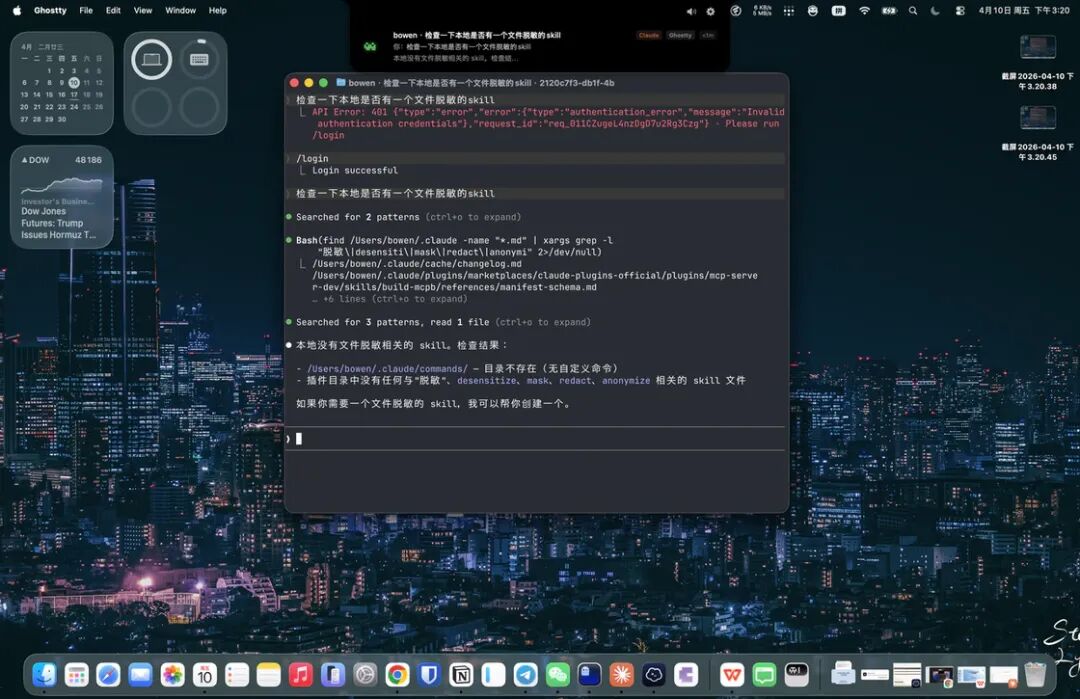Click the battery status icon
Viewport: 1080px width, 699px height.
click(889, 10)
